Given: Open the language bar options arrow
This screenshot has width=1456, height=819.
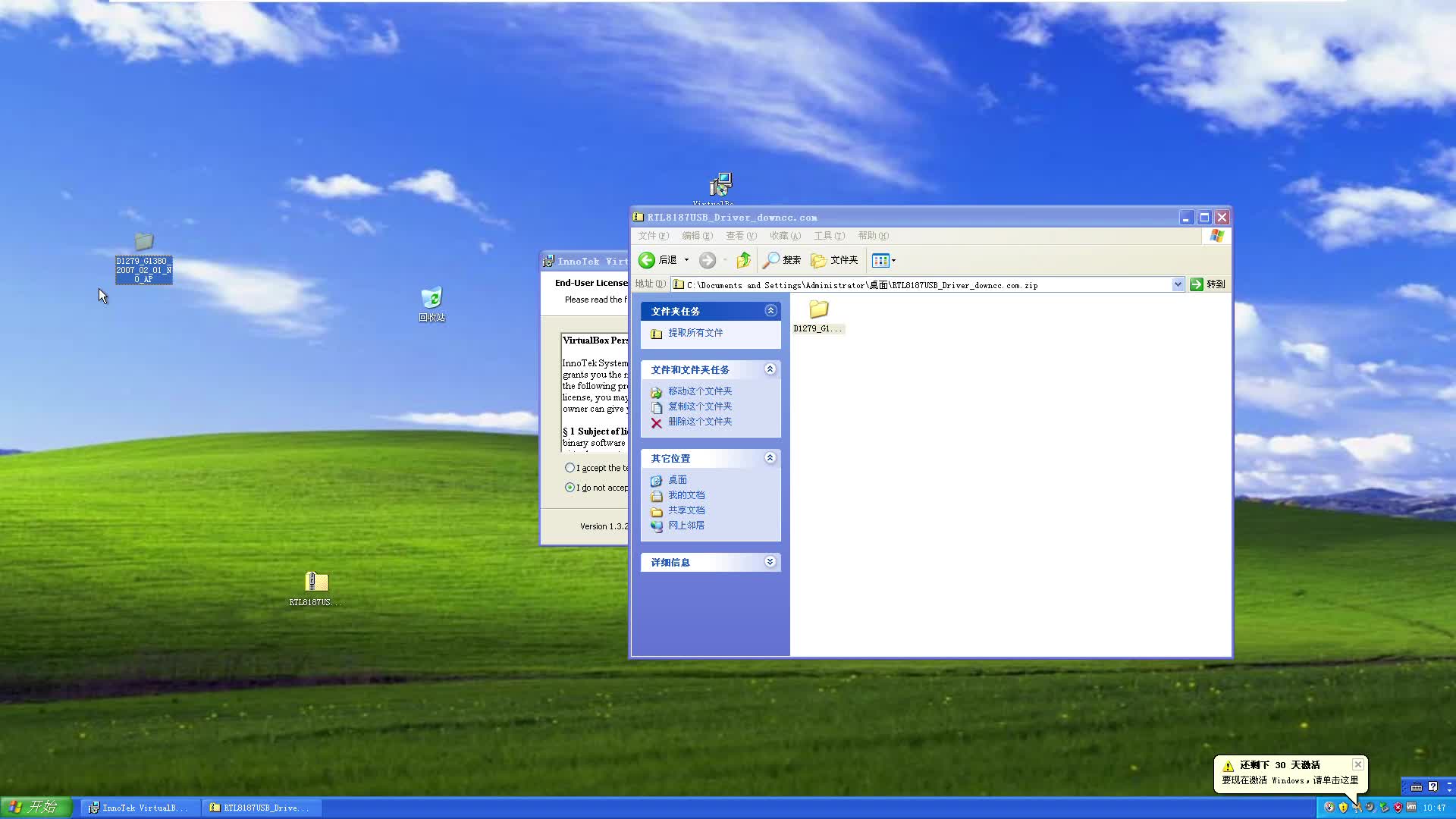Looking at the screenshot, I should tap(1449, 791).
